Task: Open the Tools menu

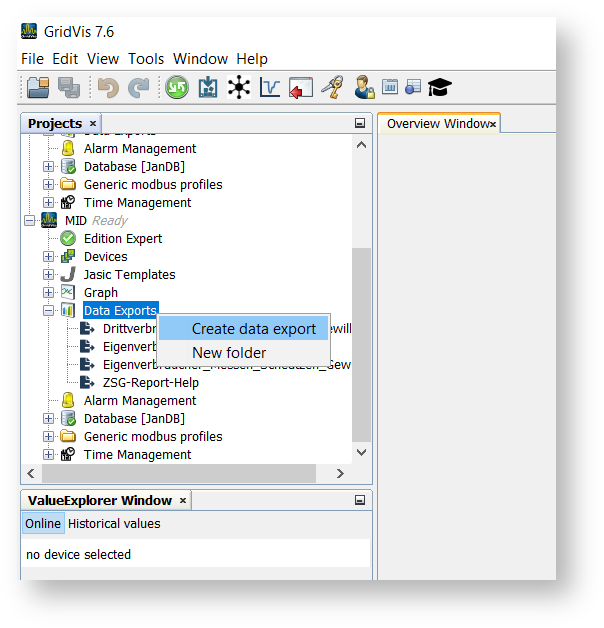Action: 146,59
